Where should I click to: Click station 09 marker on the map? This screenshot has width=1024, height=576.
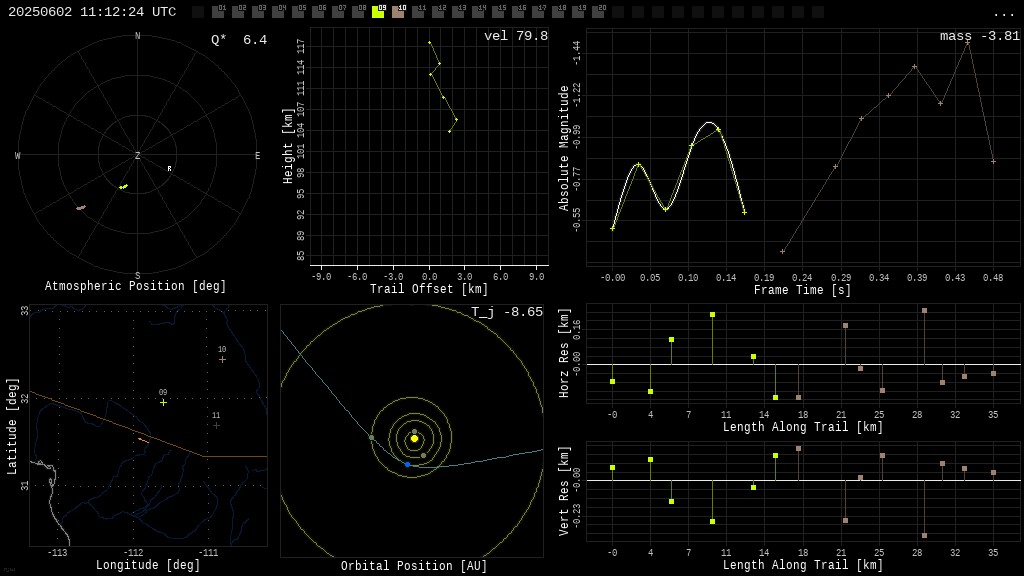click(x=163, y=402)
